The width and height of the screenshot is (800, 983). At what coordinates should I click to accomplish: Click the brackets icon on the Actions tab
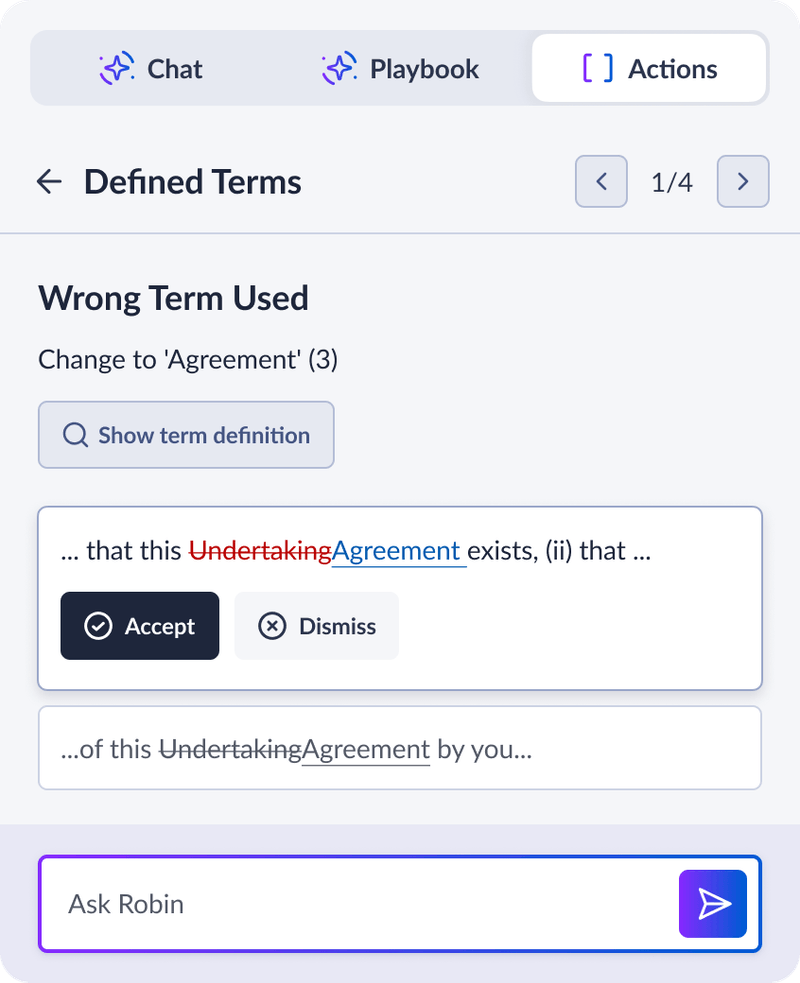click(598, 69)
